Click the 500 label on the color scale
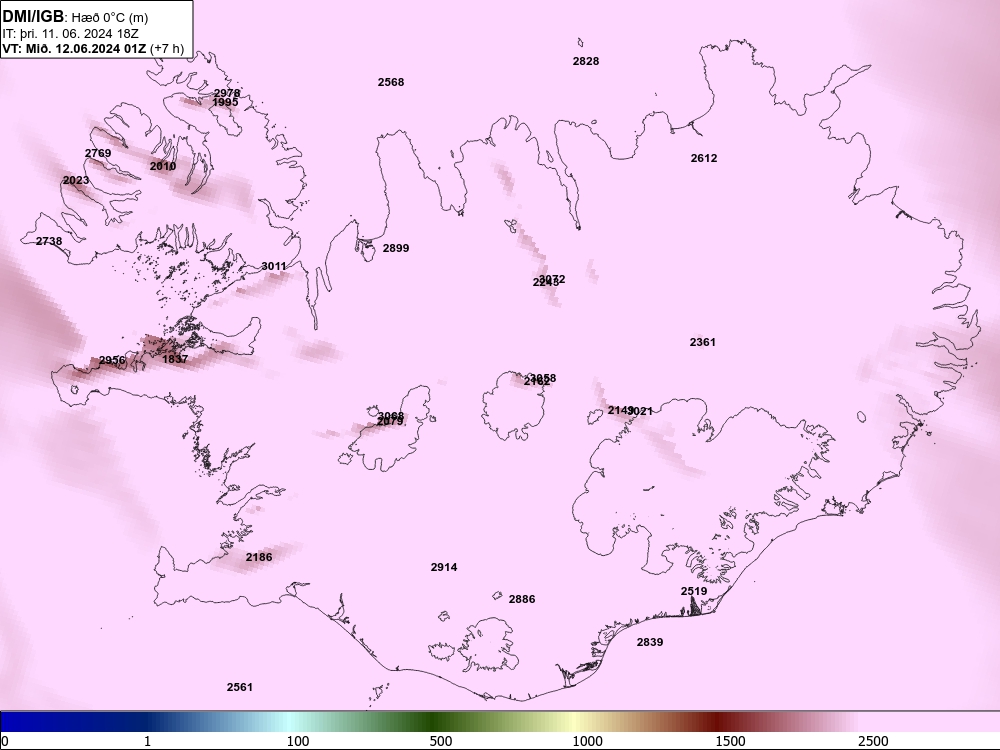1000x750 pixels. 441,741
